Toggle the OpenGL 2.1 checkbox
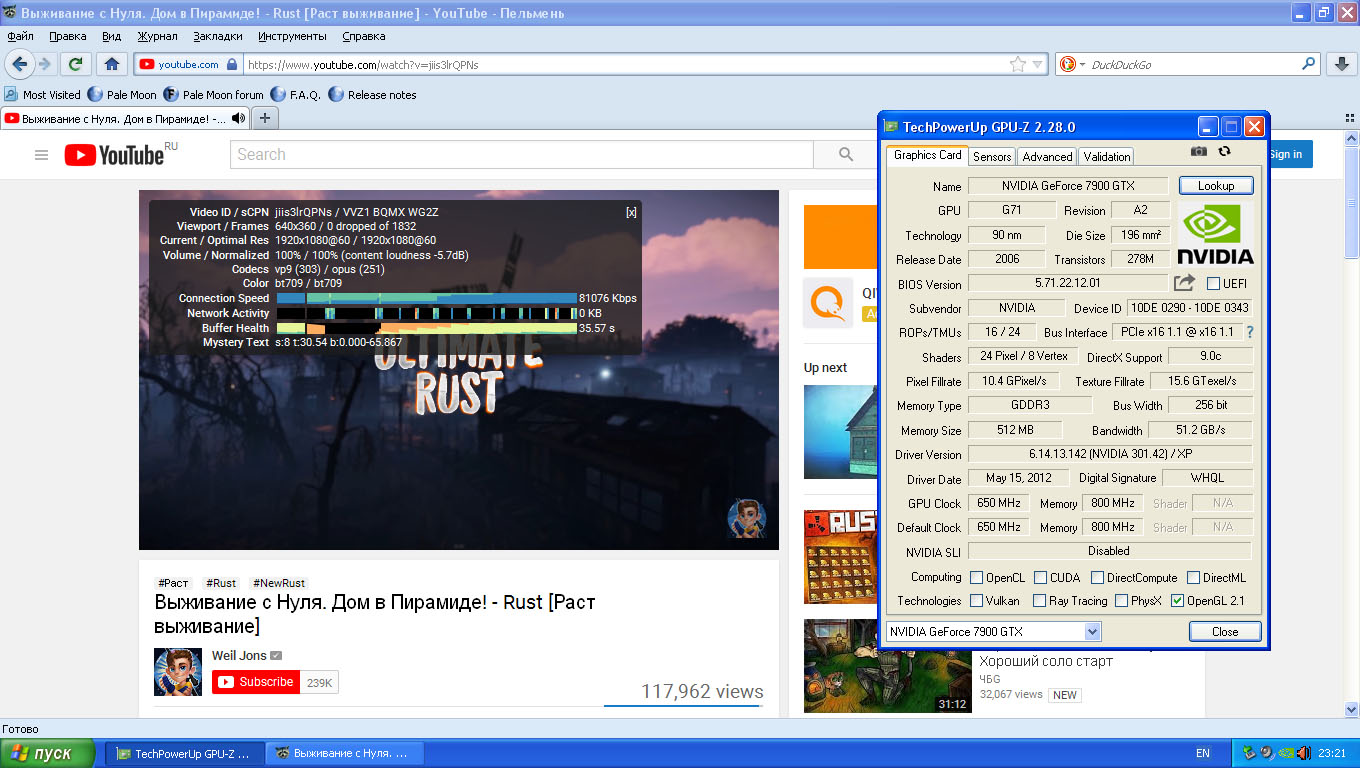This screenshot has width=1360, height=768. [x=1177, y=601]
